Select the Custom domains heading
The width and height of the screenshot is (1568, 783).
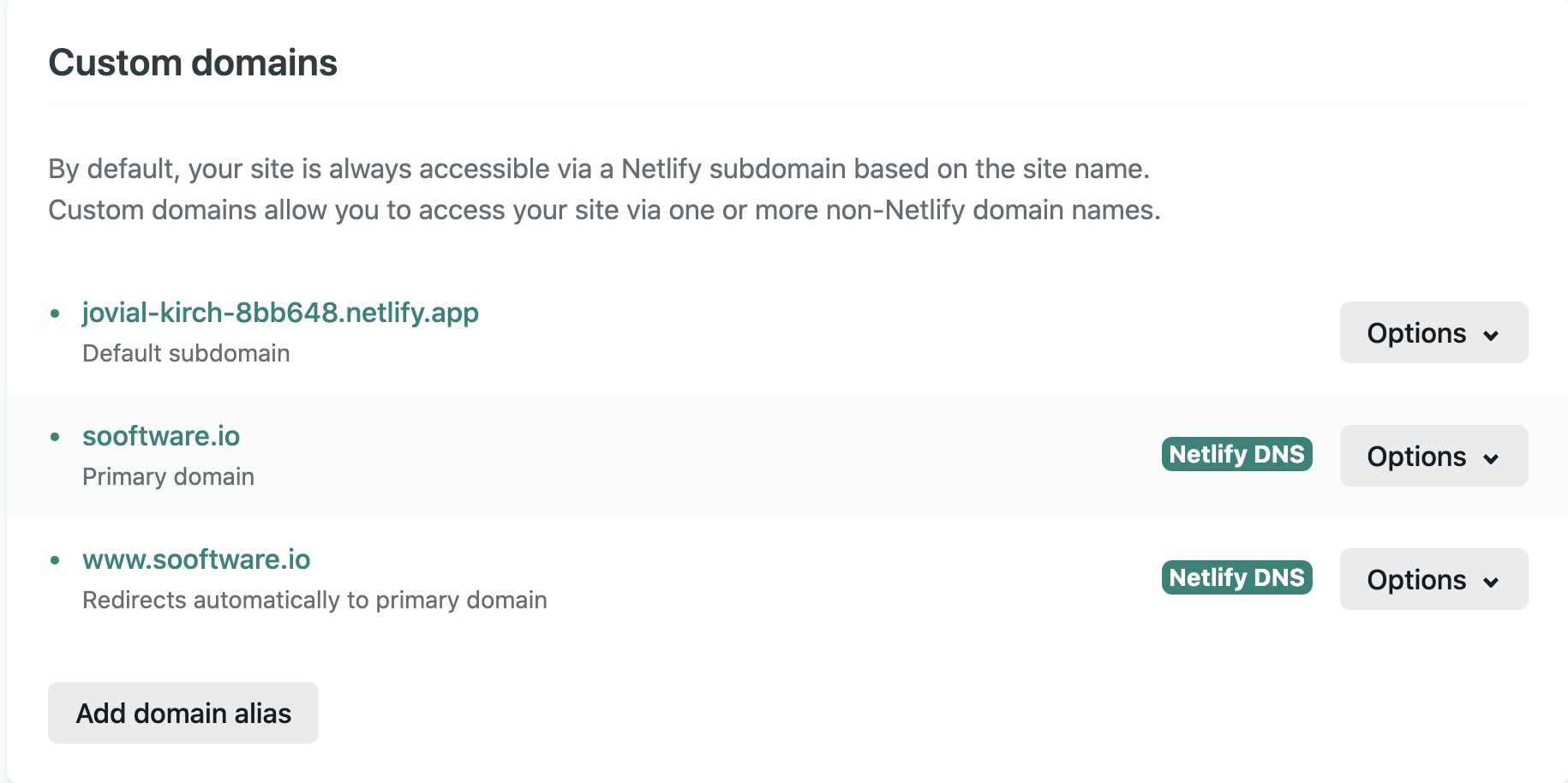coord(193,63)
